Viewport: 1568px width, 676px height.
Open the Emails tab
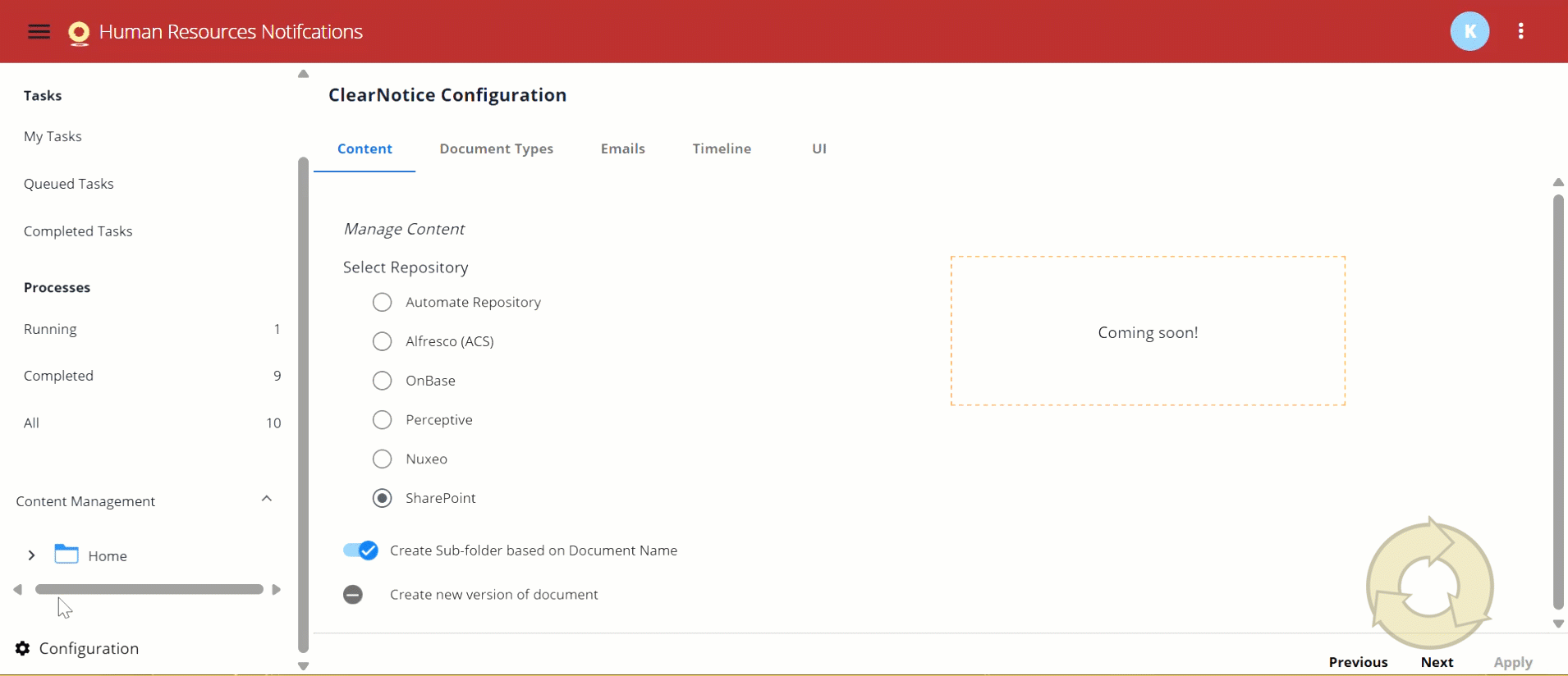(622, 148)
